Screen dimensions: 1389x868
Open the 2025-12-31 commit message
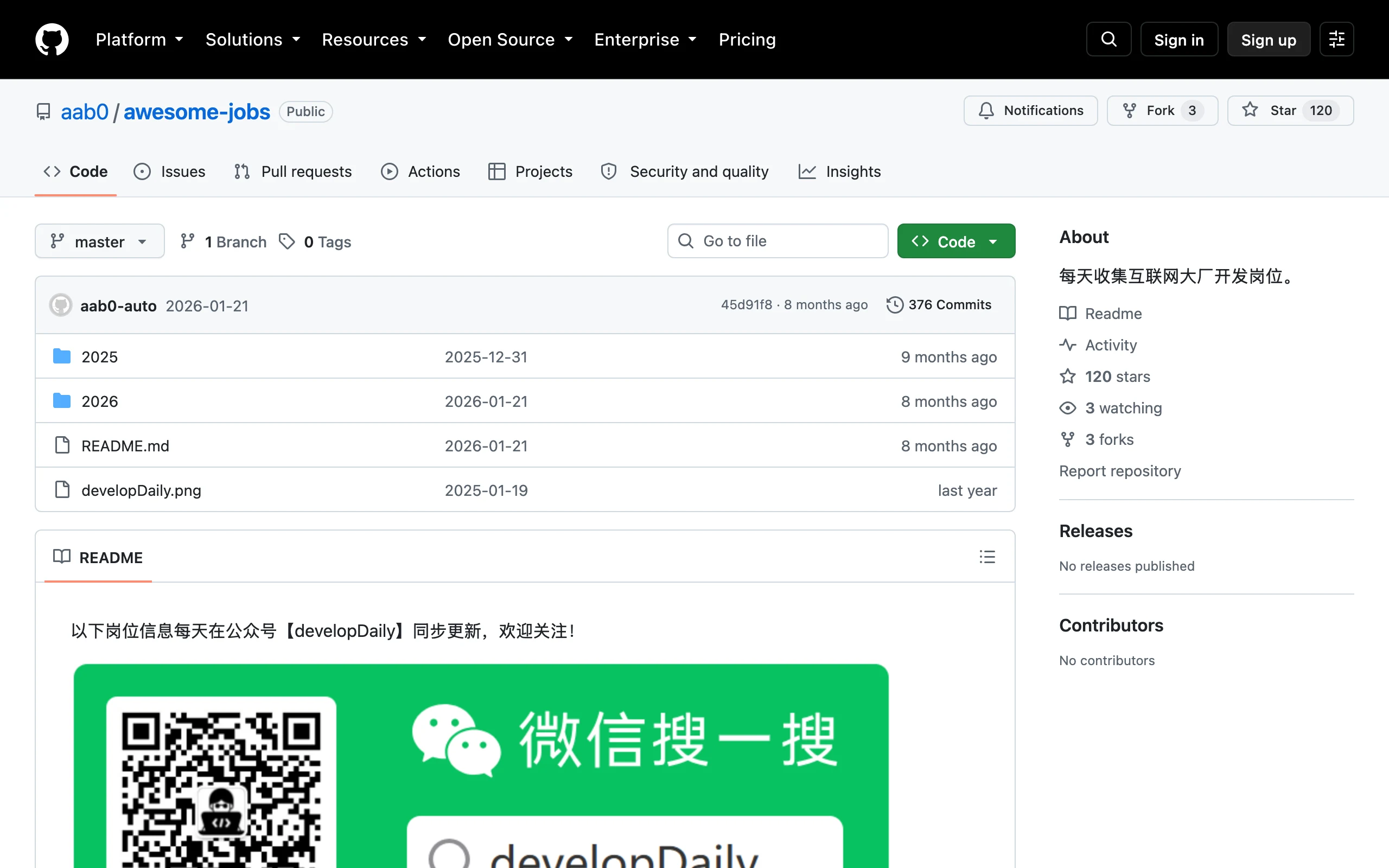tap(486, 357)
